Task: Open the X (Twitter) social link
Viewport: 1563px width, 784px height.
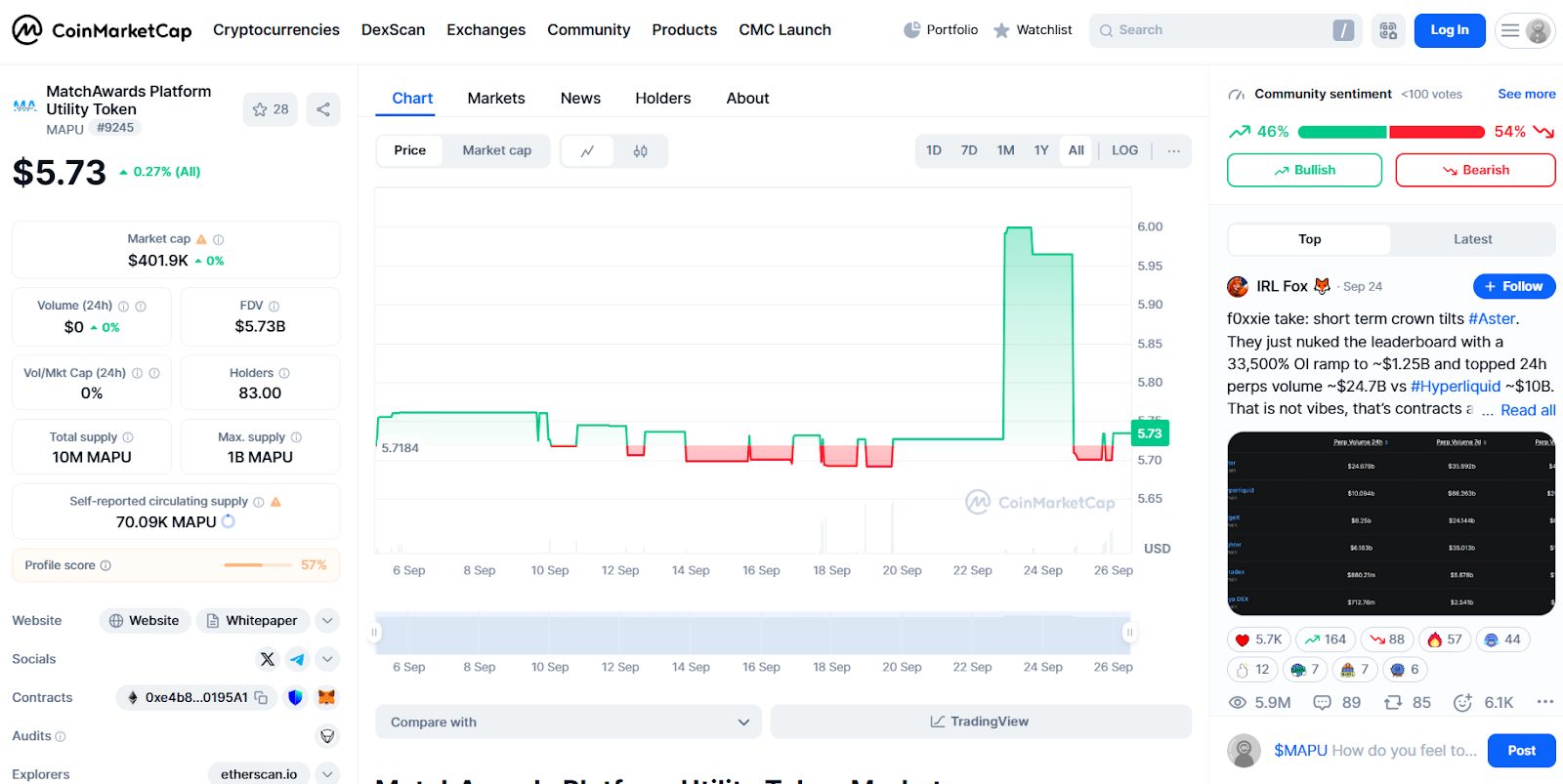Action: point(268,659)
